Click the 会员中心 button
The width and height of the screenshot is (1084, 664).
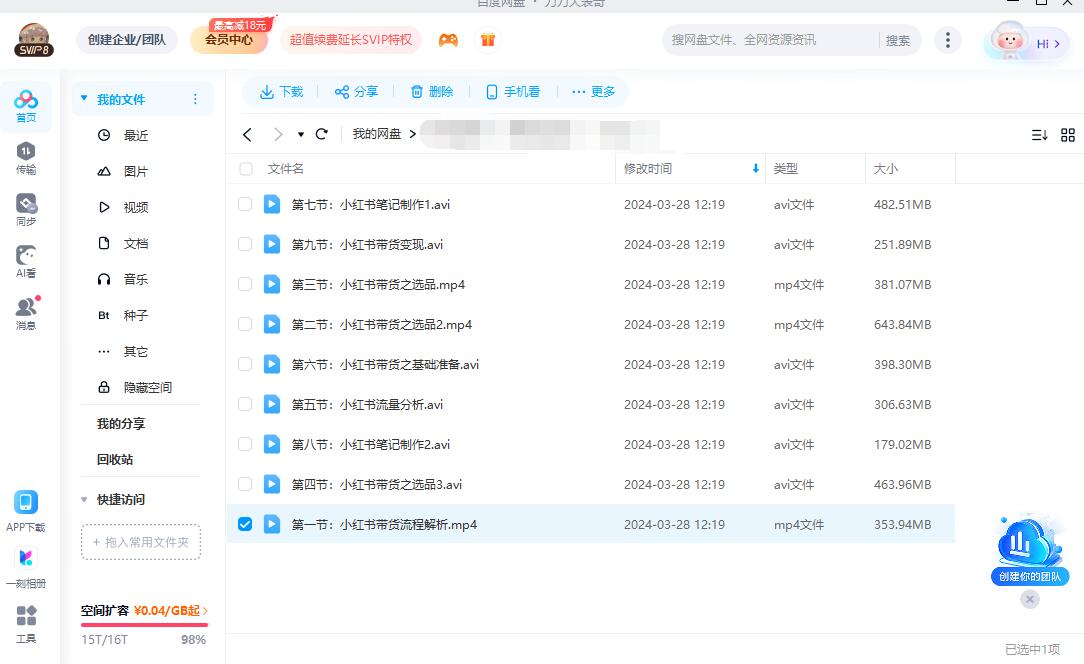(x=229, y=40)
